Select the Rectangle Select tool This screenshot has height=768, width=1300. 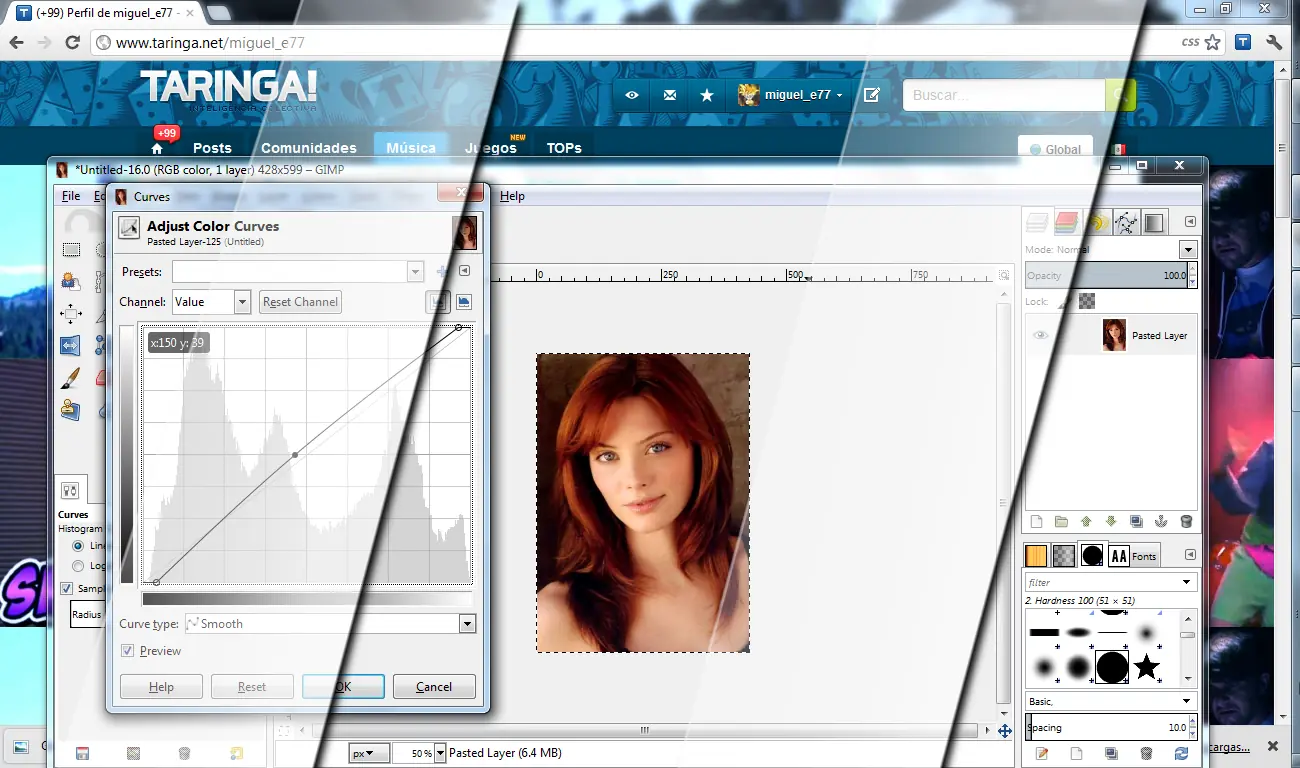[70, 250]
